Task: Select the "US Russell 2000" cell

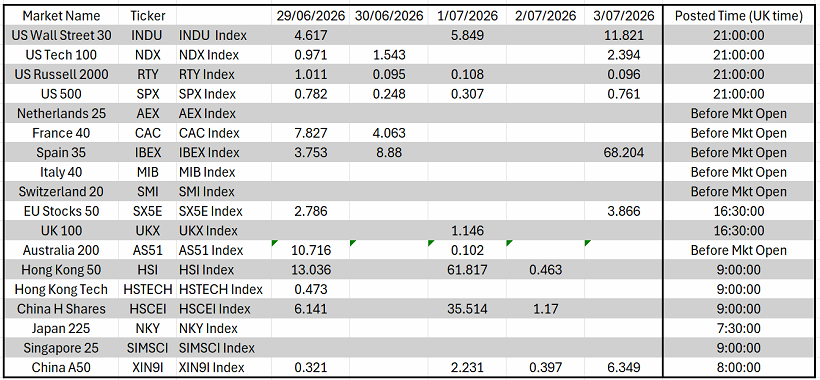Action: (x=62, y=74)
